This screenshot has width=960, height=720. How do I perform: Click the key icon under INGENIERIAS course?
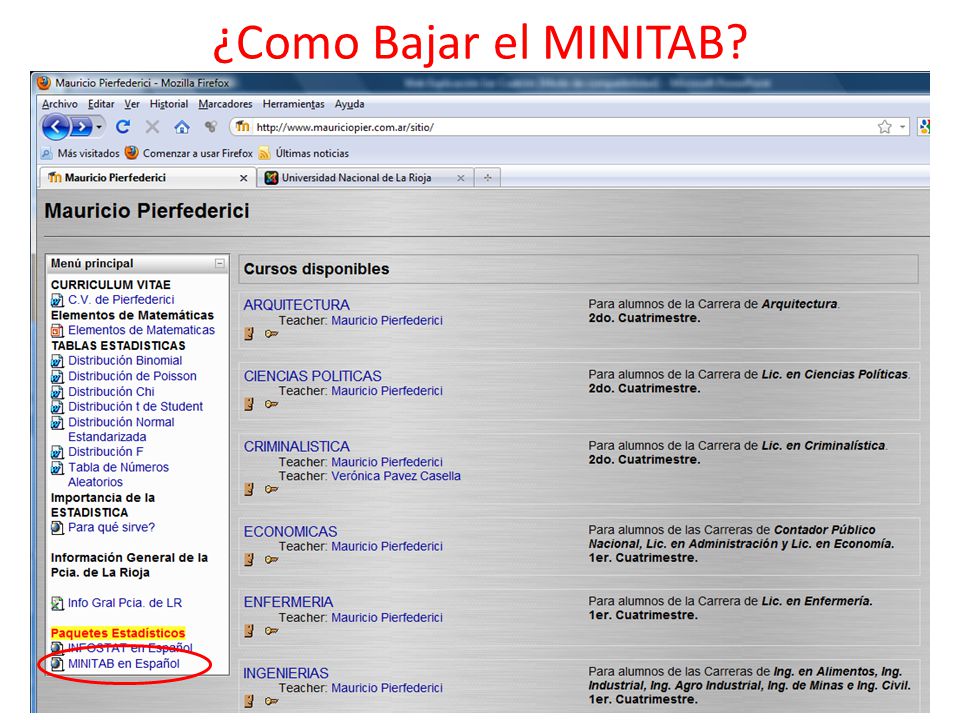(271, 701)
